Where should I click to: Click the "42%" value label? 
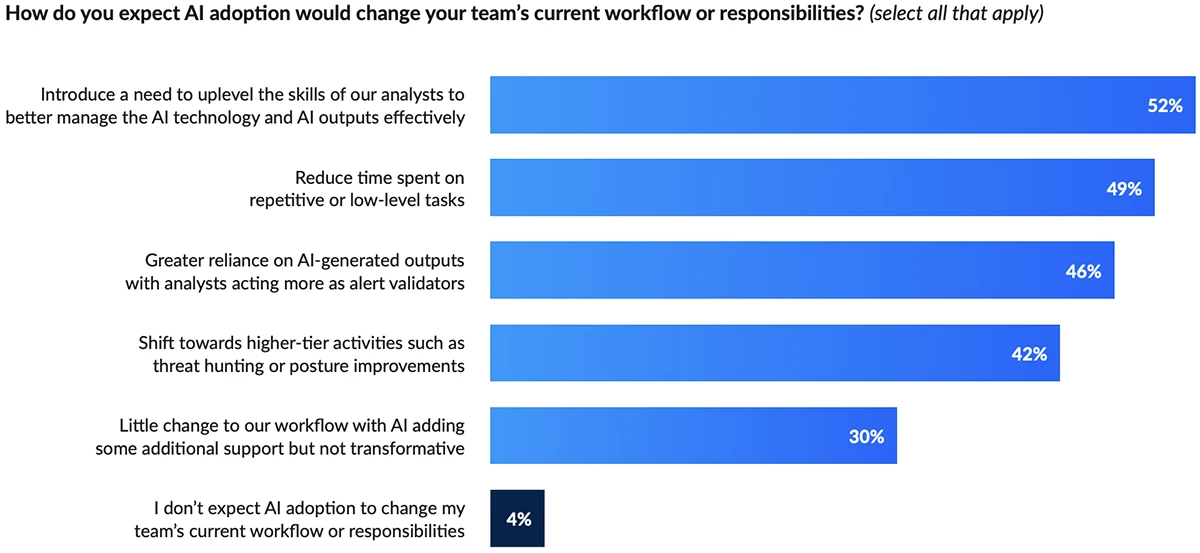click(x=1028, y=354)
